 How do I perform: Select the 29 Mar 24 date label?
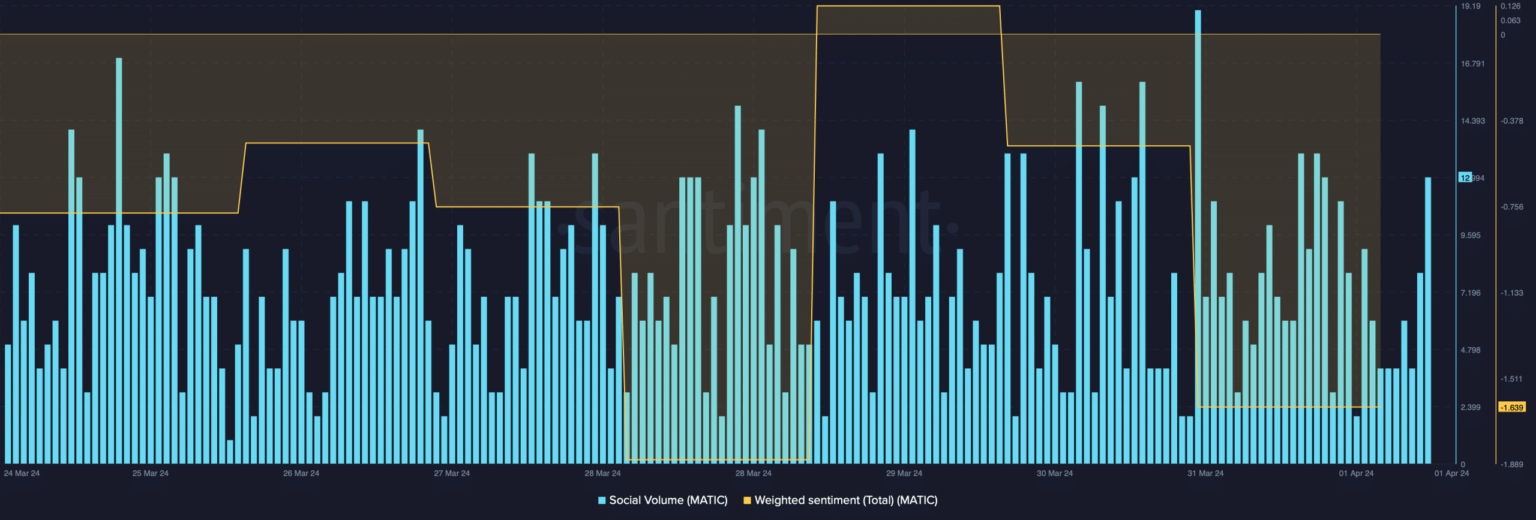(x=904, y=473)
